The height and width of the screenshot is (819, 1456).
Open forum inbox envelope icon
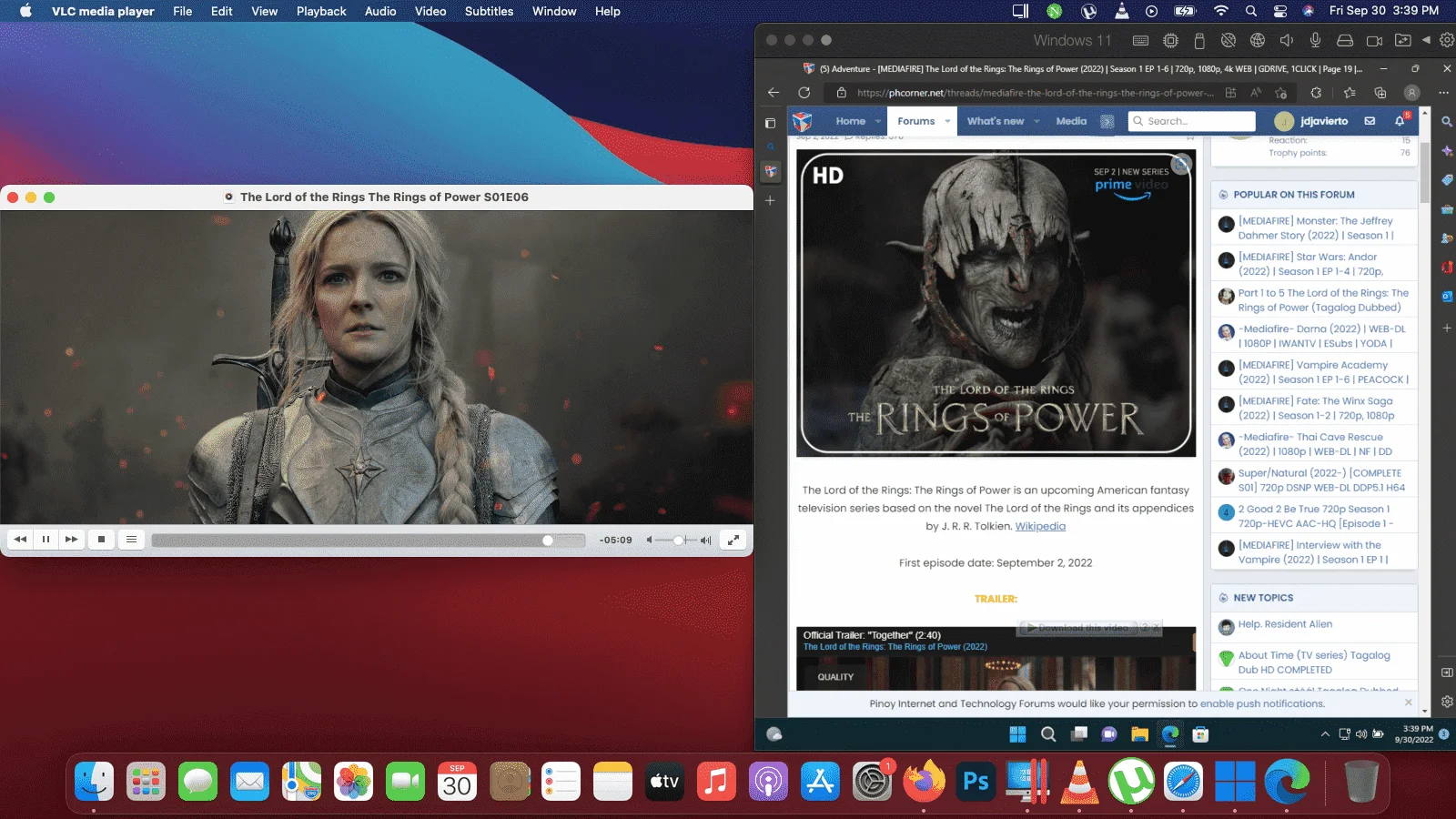pos(1370,121)
